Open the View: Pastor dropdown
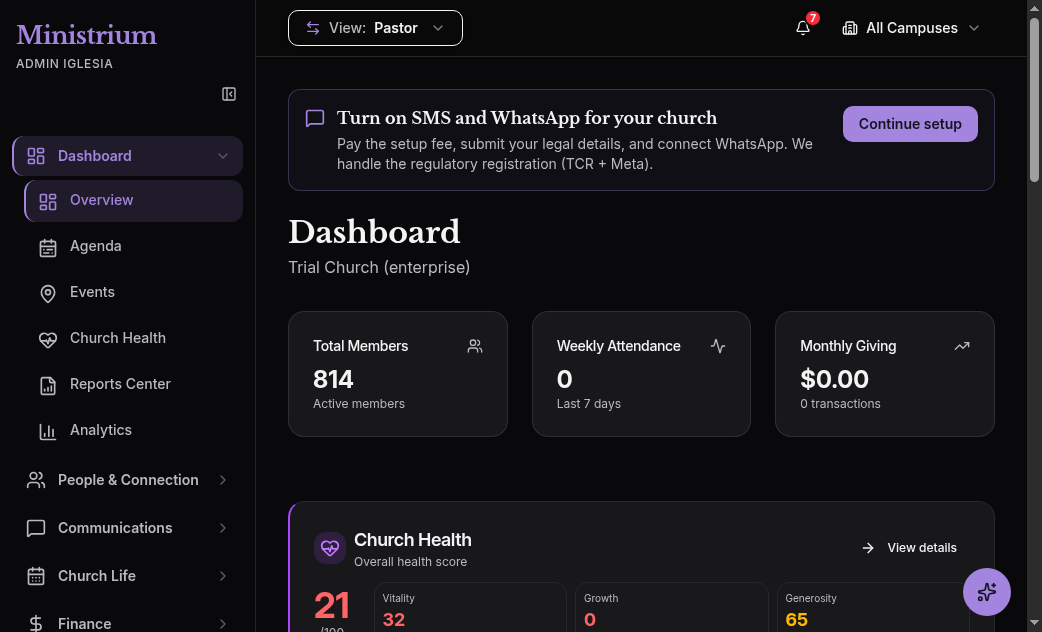 point(375,28)
